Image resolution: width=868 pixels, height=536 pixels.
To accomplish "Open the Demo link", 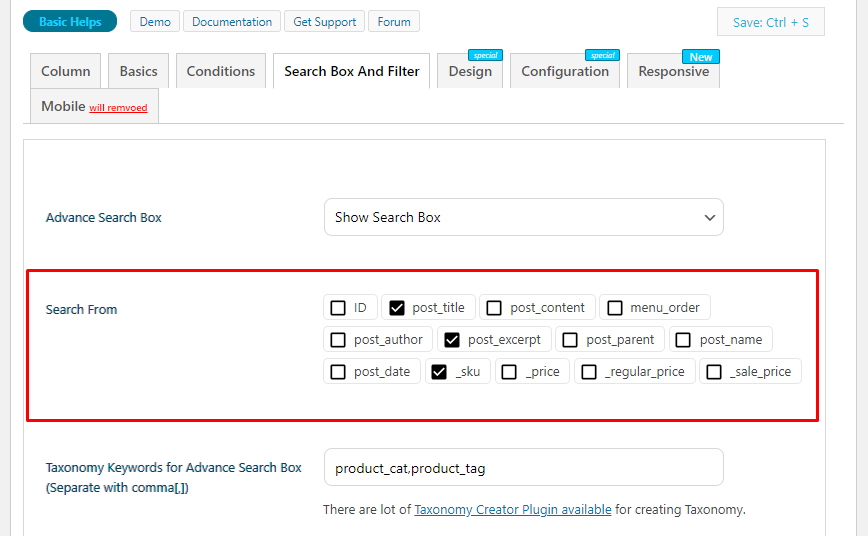I will 155,22.
